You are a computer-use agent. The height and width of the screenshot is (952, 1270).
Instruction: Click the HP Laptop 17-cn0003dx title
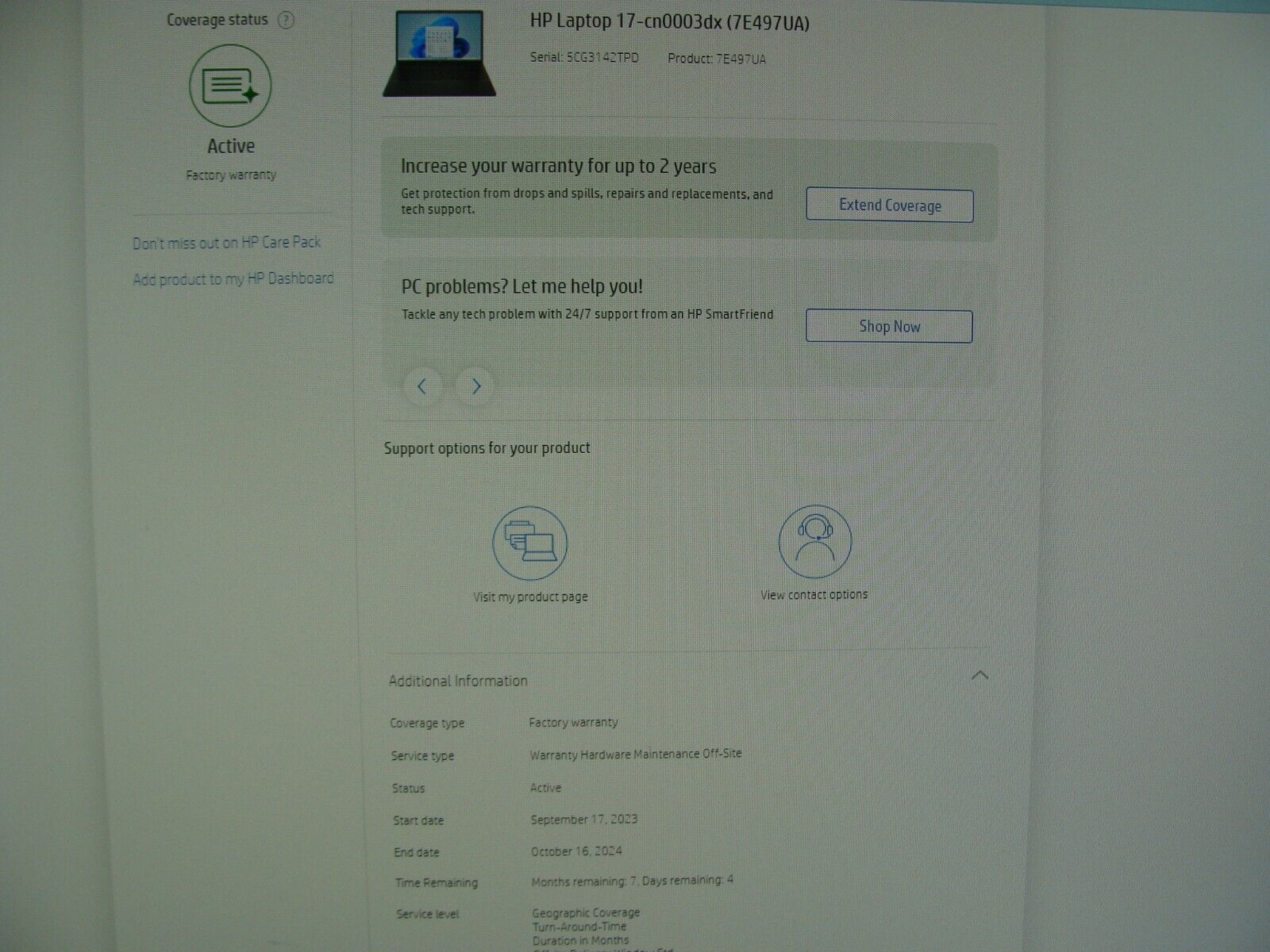click(670, 22)
